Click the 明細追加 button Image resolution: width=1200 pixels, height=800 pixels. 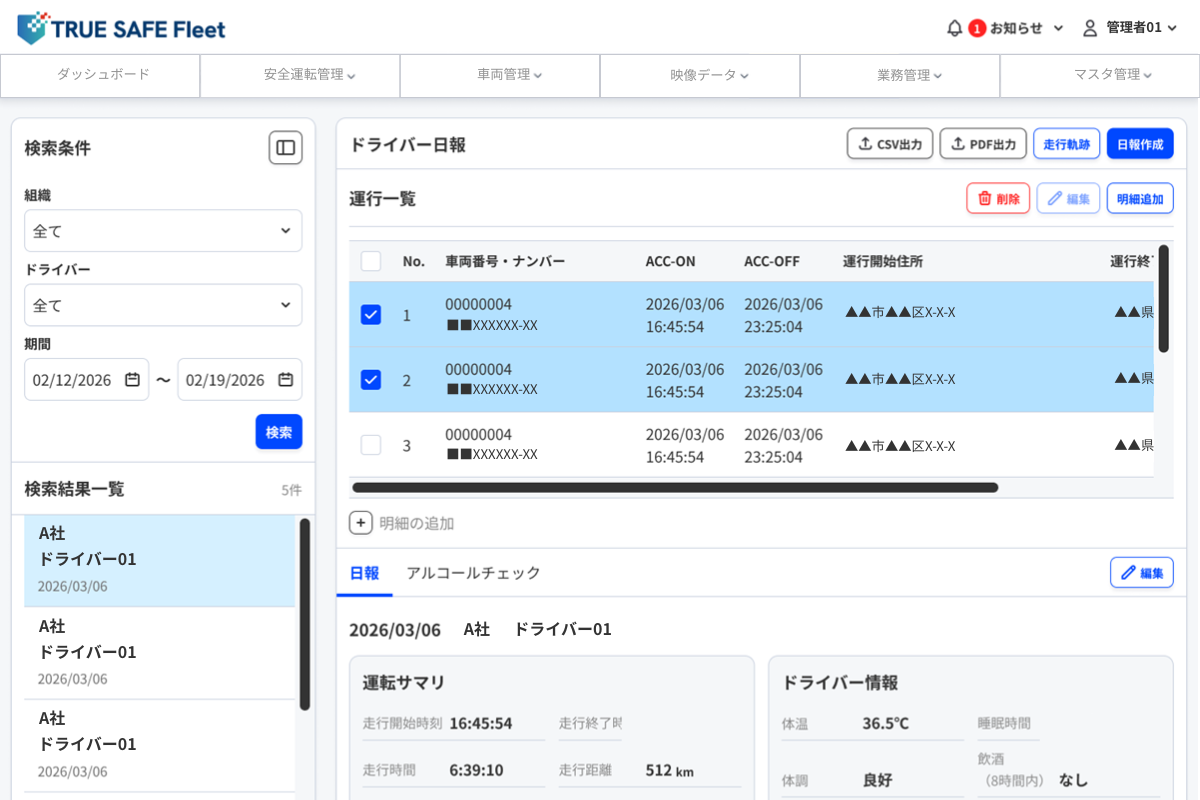pos(1140,198)
